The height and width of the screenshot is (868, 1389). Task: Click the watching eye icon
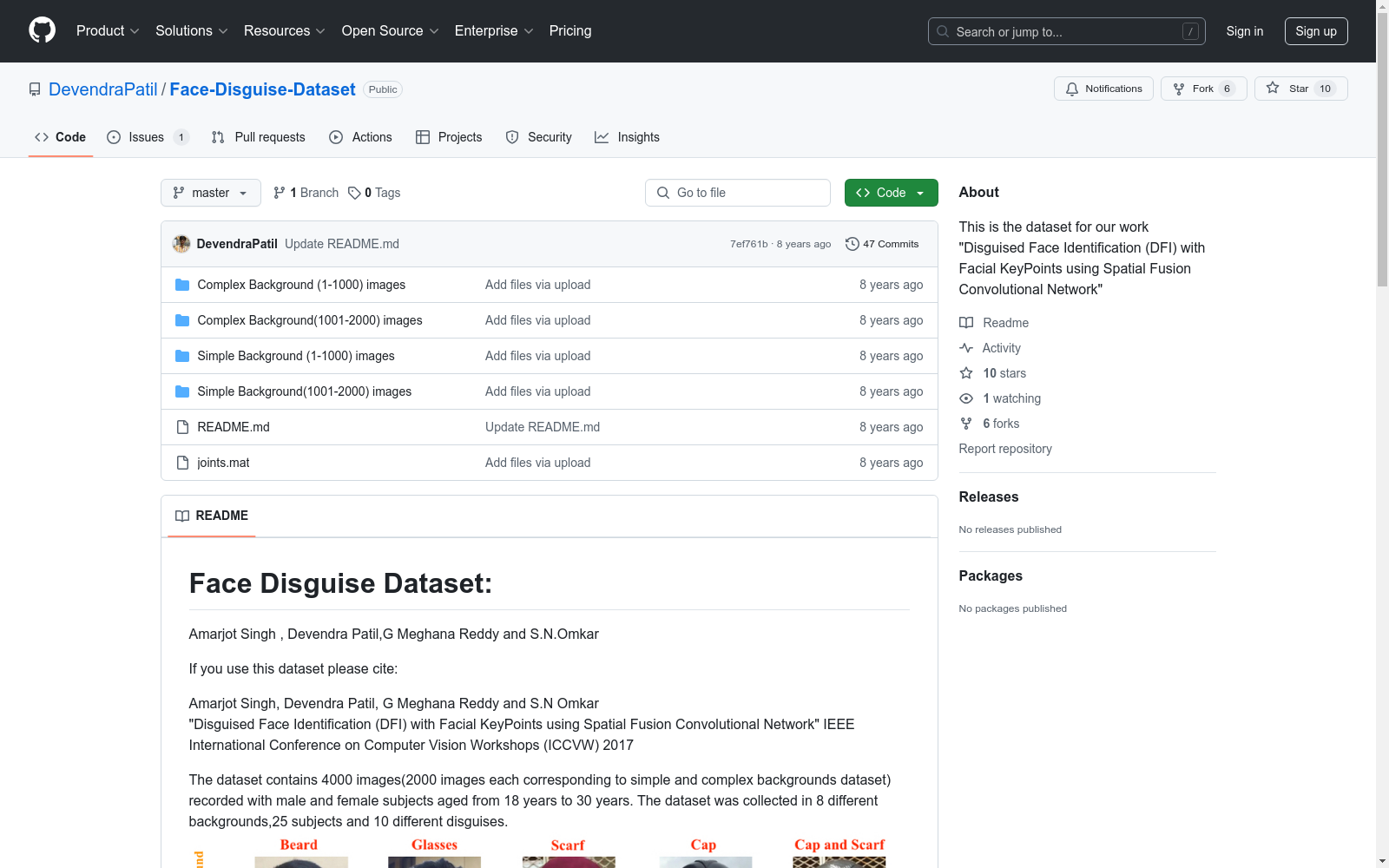pos(966,398)
